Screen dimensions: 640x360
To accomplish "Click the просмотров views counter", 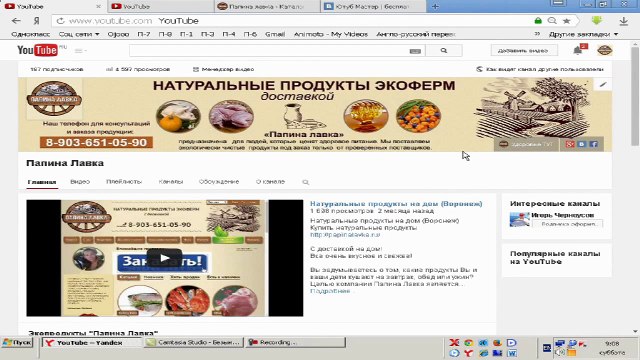I will [138, 69].
